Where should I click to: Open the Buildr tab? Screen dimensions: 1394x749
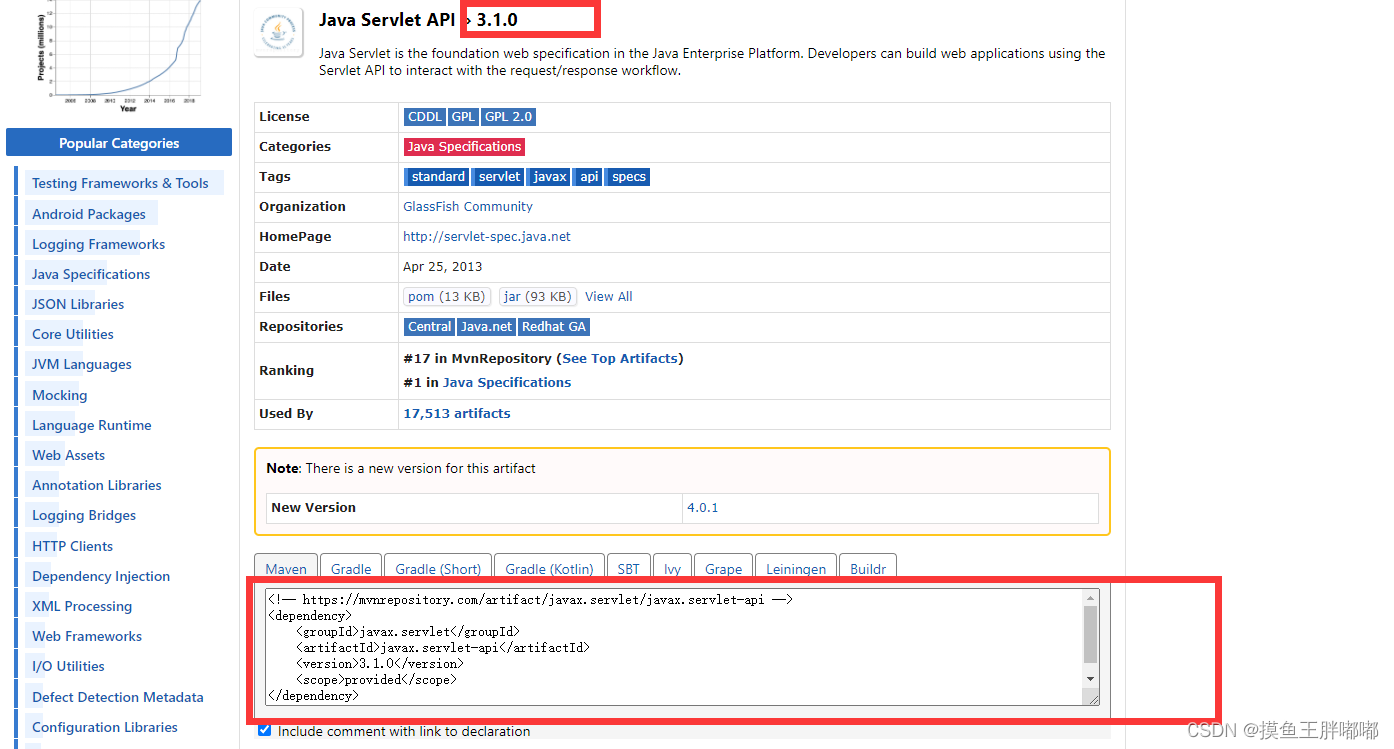point(868,568)
